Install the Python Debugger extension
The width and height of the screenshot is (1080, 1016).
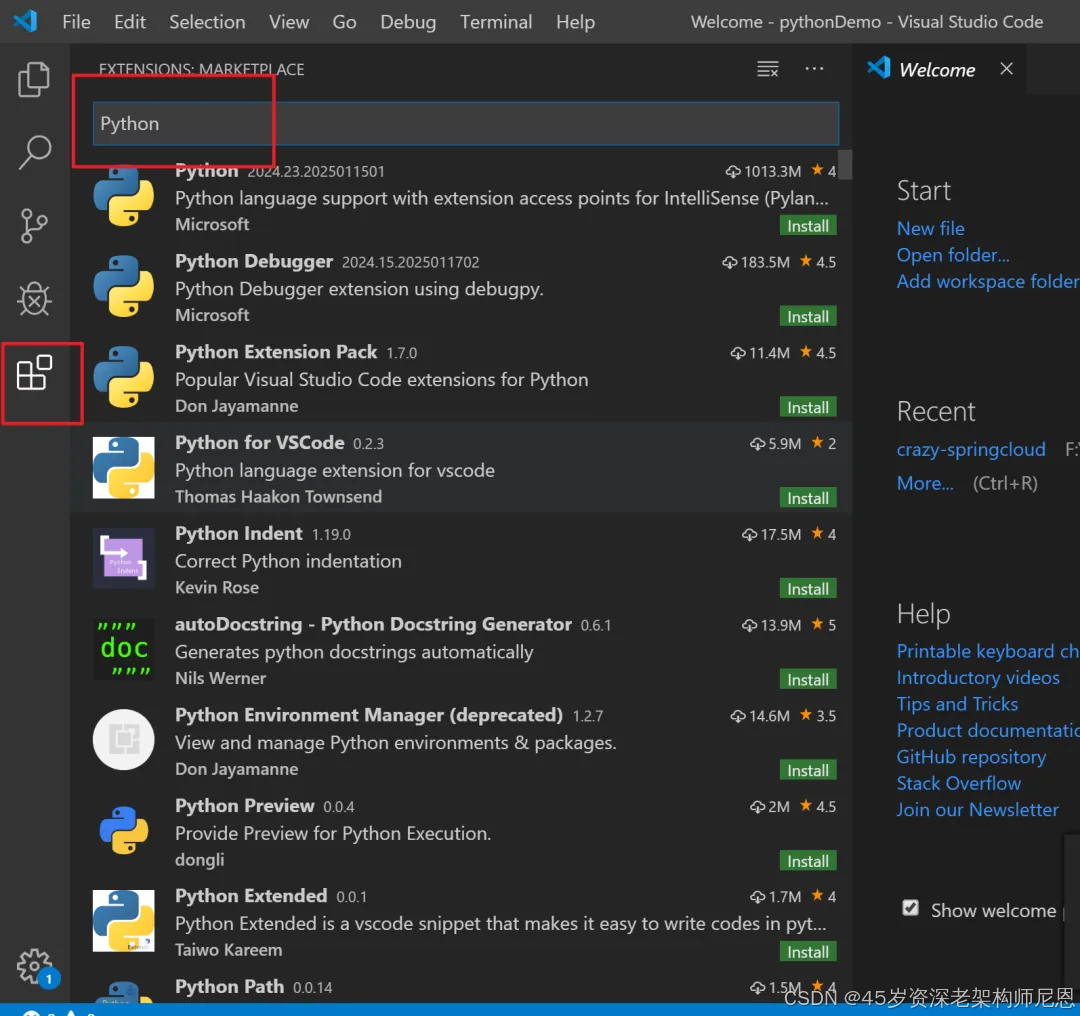pyautogui.click(x=808, y=317)
